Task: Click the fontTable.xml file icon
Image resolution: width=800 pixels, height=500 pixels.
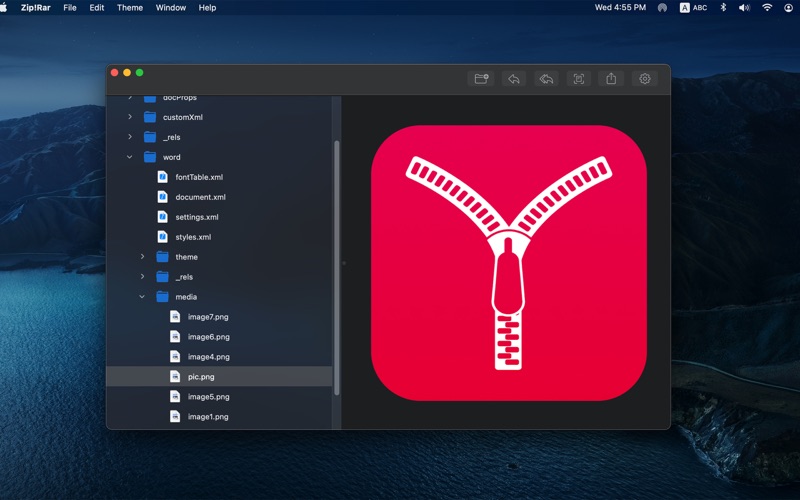Action: click(x=162, y=177)
